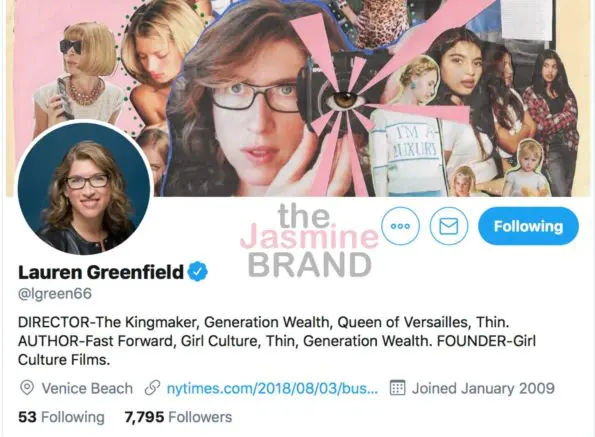This screenshot has width=595, height=437.
Task: Click the @lgreen66 handle
Action: pos(55,294)
